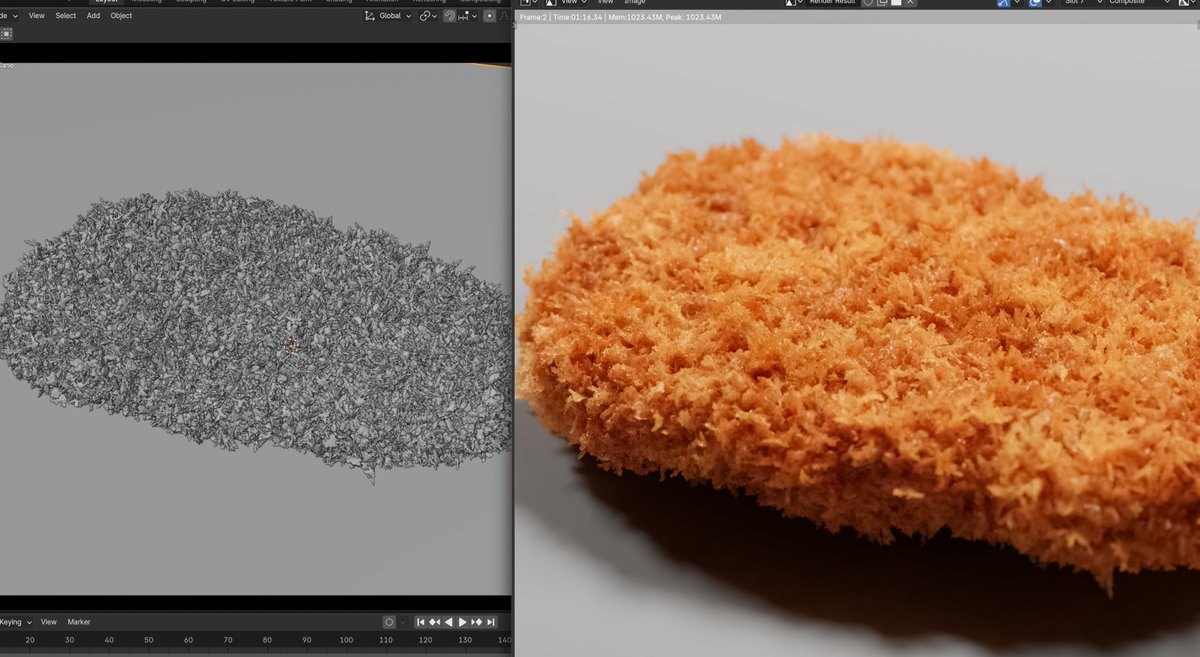The height and width of the screenshot is (657, 1200).
Task: Open the snapping options dropdown
Action: coord(466,16)
